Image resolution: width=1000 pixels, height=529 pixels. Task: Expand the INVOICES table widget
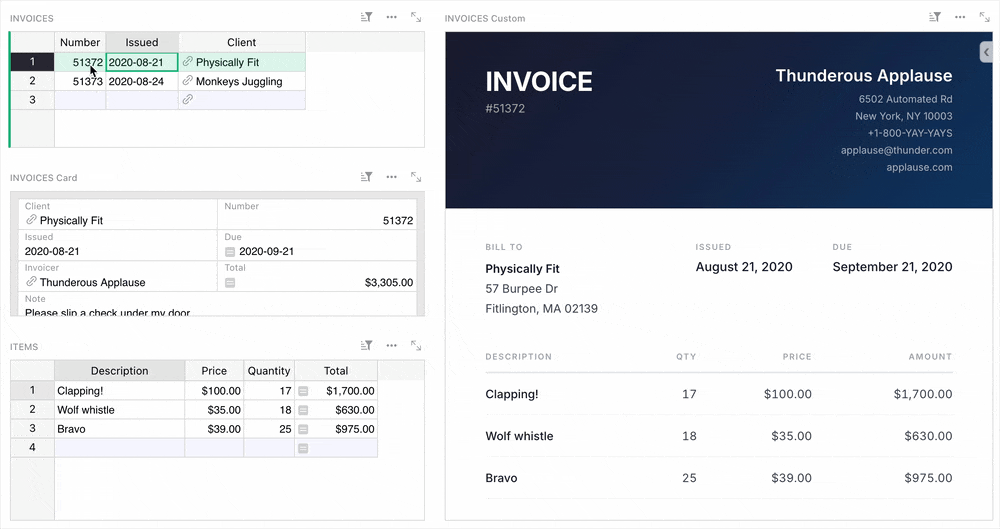[x=416, y=18]
